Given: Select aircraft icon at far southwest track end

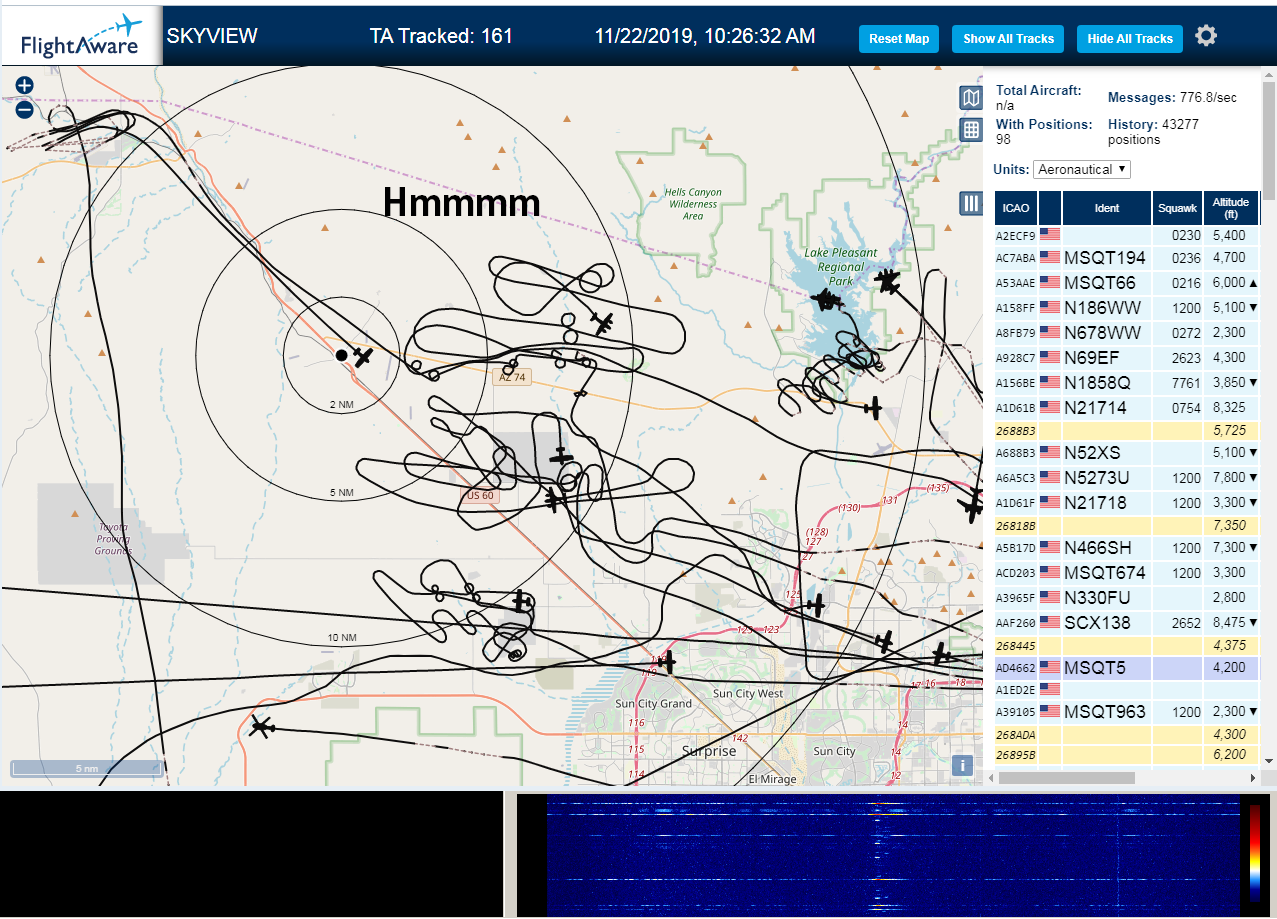Looking at the screenshot, I should [x=262, y=727].
